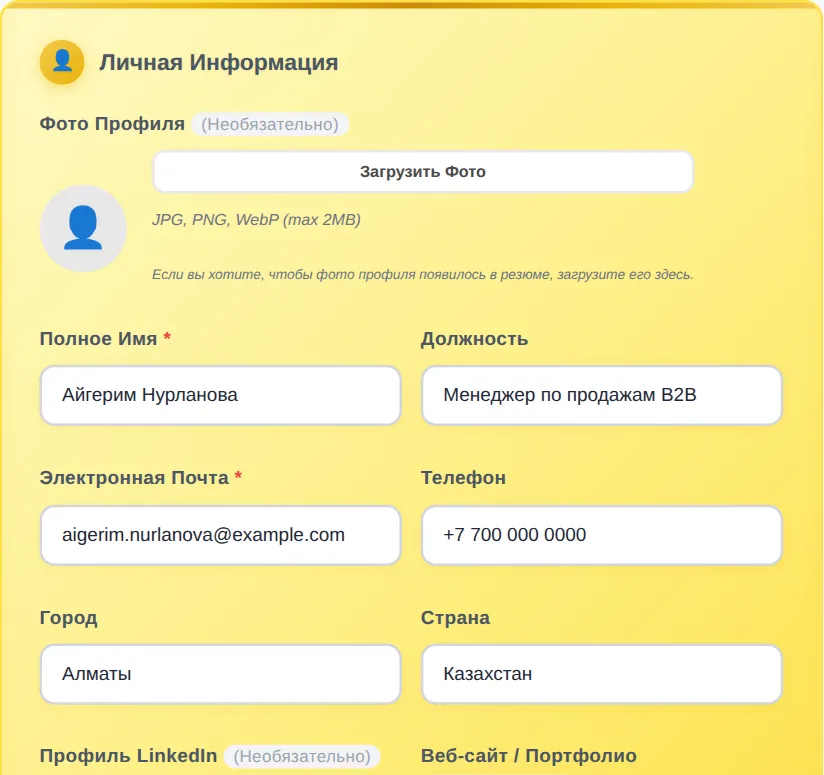Click the JPG, PNG, WebP format hint
The height and width of the screenshot is (775, 824).
(x=256, y=220)
